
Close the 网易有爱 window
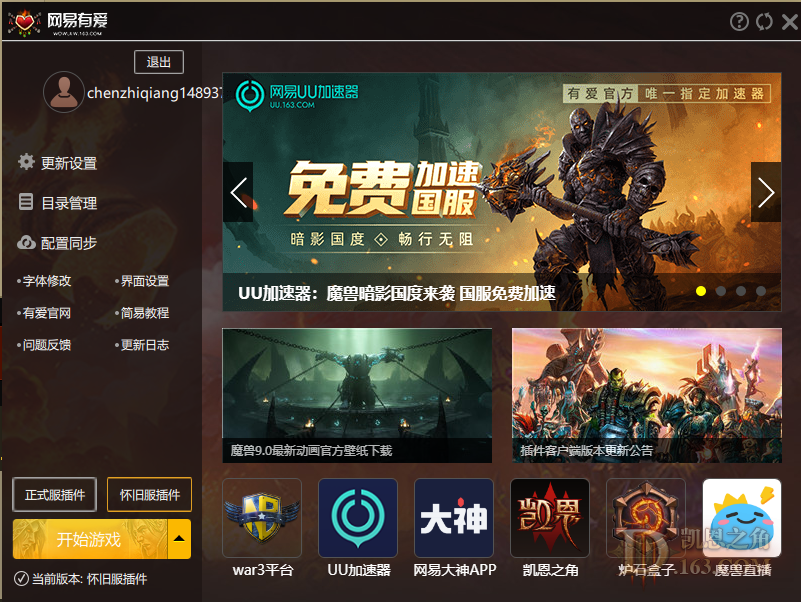click(790, 21)
